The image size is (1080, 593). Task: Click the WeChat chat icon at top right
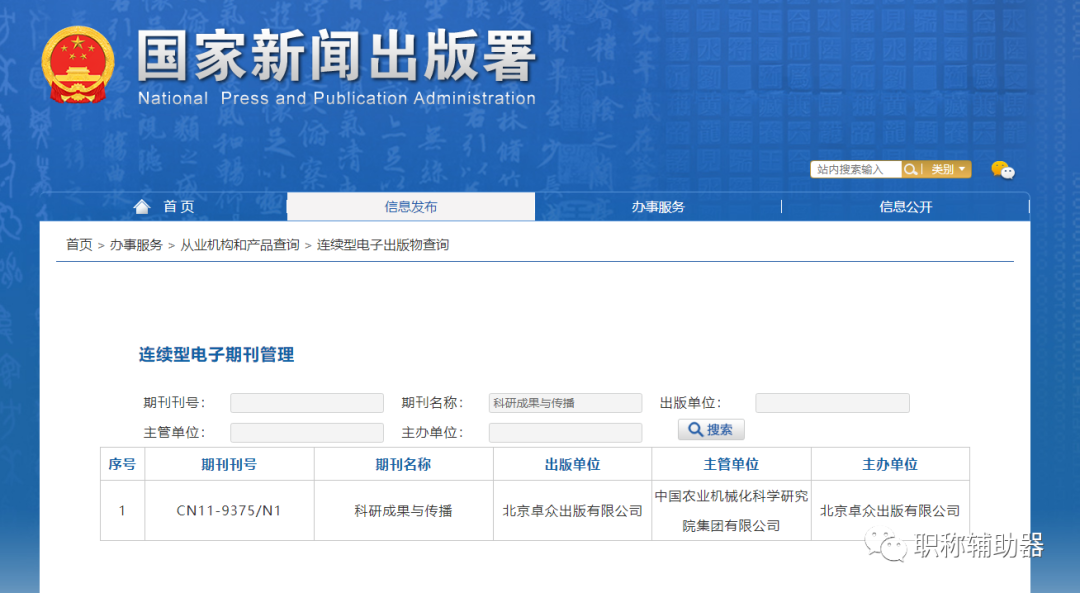coord(1003,170)
